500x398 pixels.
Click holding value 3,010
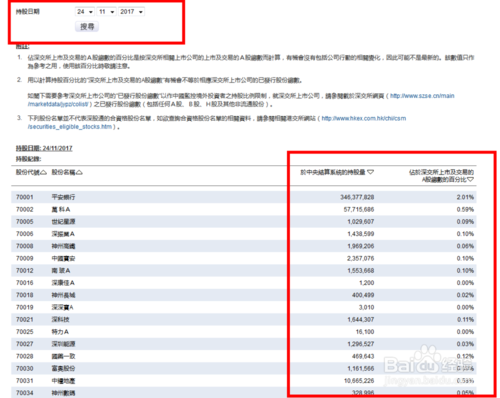tap(367, 307)
